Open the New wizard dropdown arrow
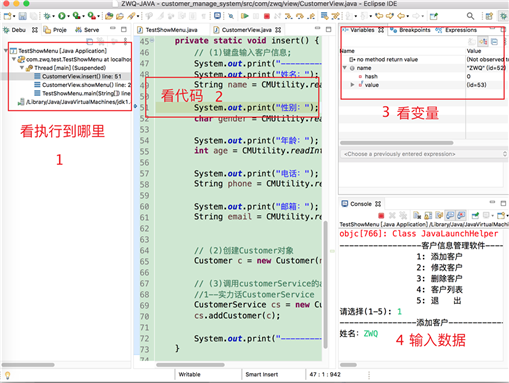The image size is (509, 383). [14, 16]
